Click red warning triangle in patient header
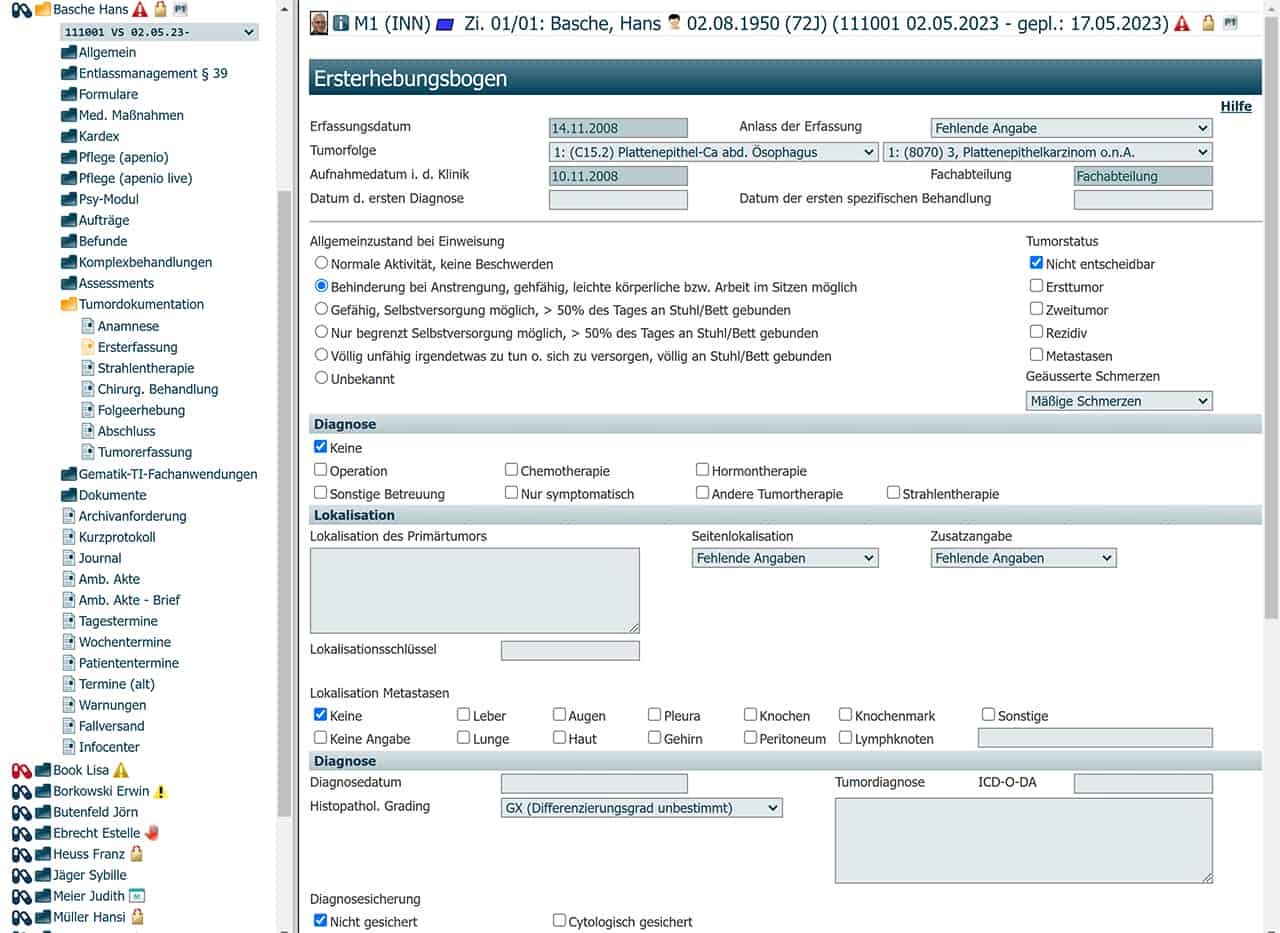 pyautogui.click(x=1182, y=23)
